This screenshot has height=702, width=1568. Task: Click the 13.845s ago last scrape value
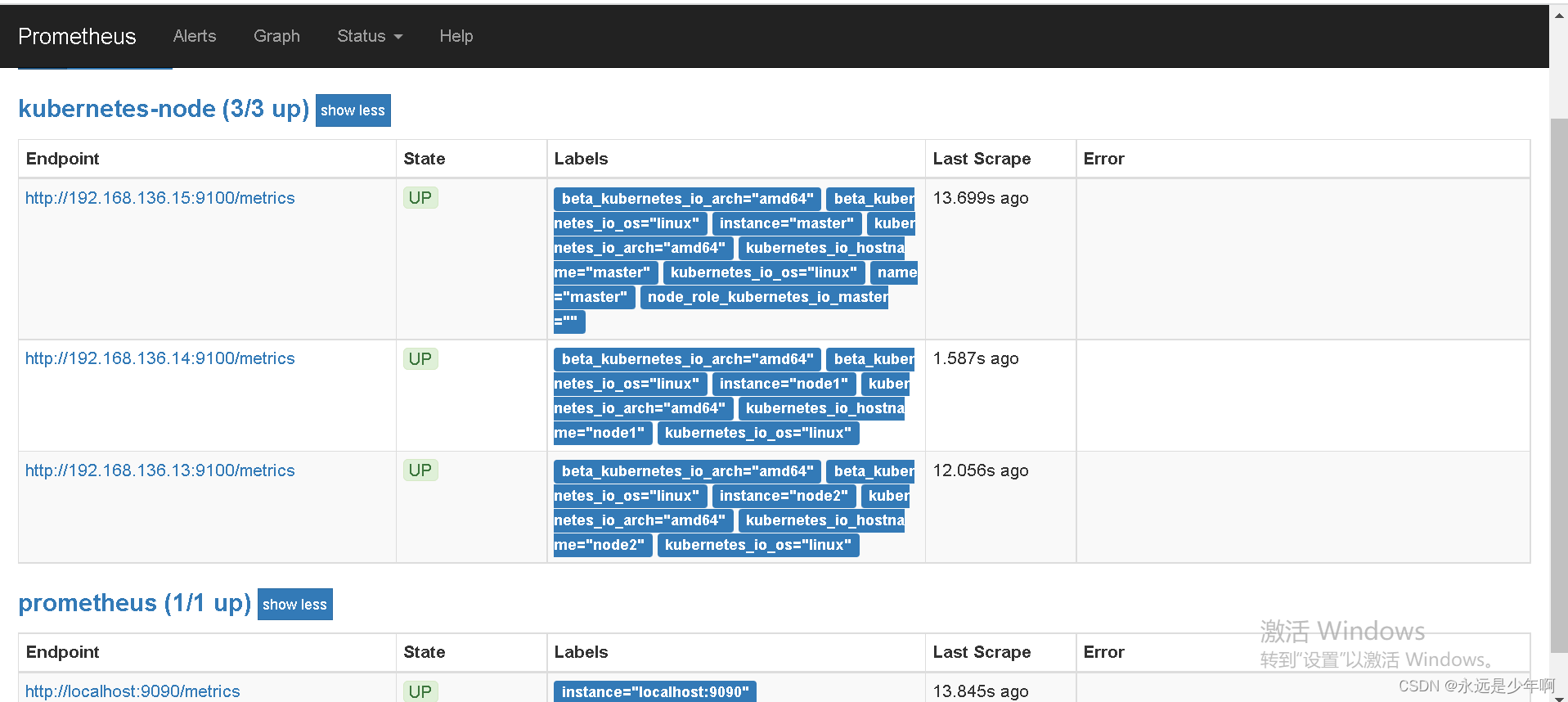point(981,691)
